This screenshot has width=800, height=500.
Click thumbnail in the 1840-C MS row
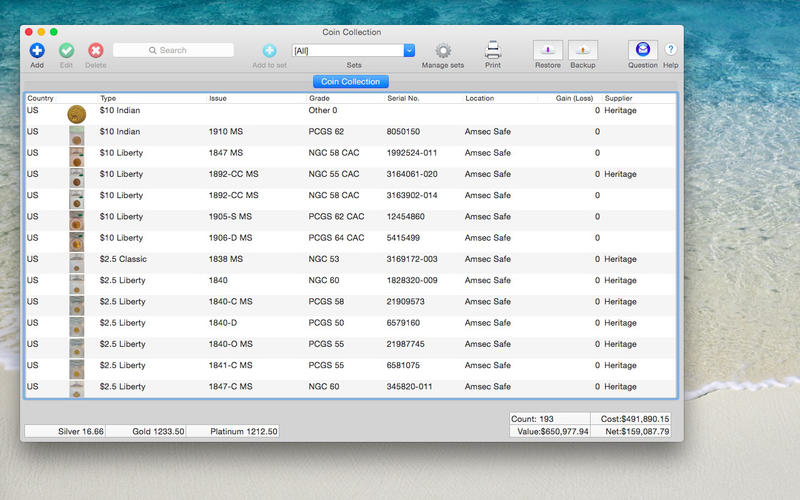[77, 306]
